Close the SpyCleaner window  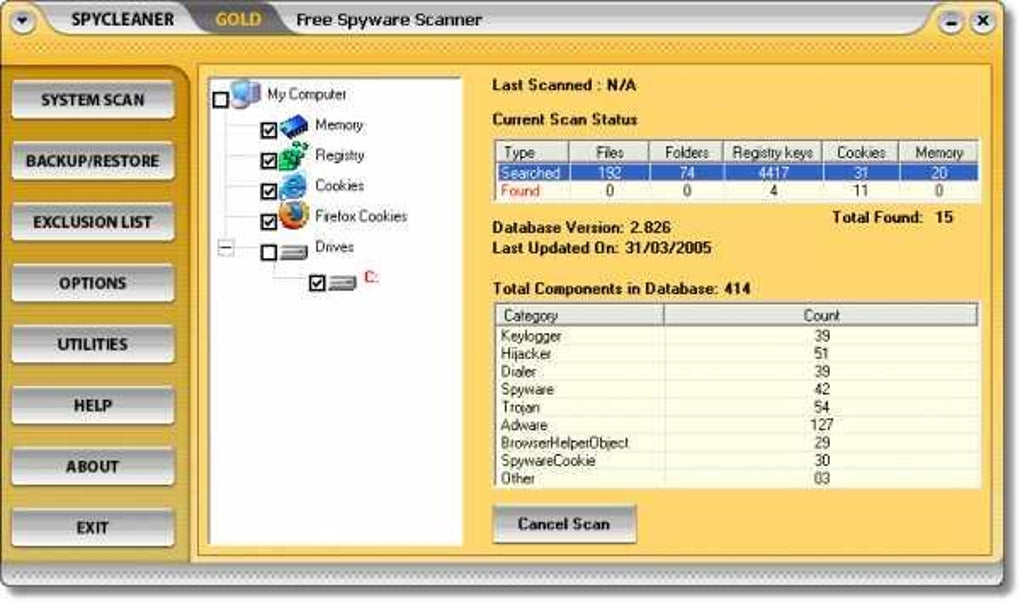coord(983,21)
